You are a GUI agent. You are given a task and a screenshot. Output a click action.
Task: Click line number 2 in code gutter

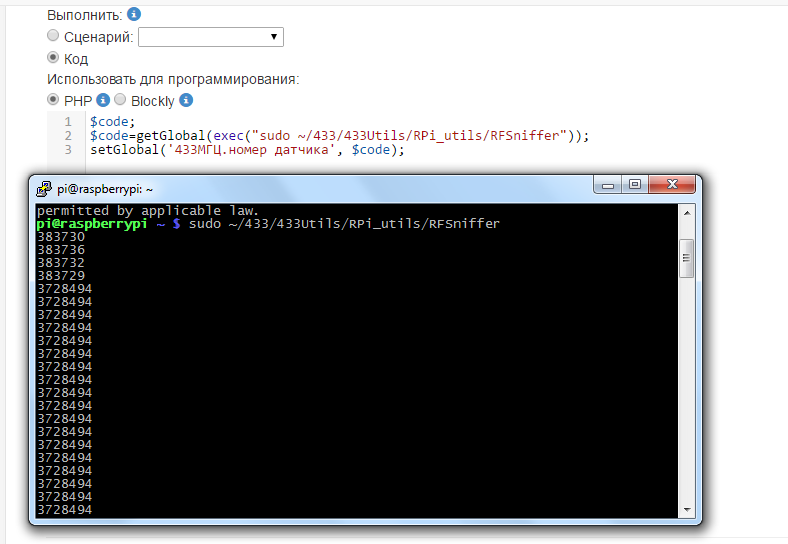[68, 136]
